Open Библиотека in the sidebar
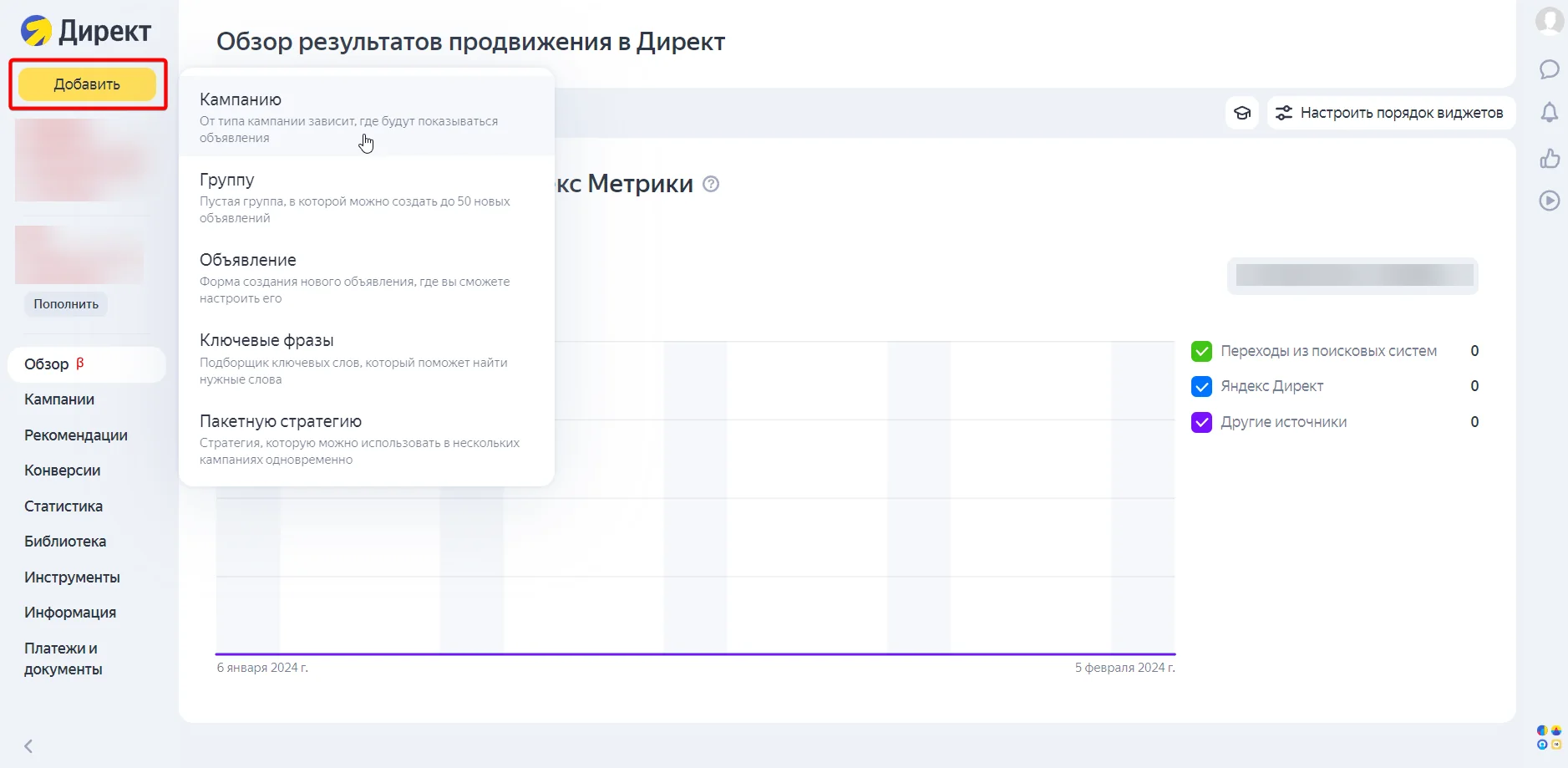This screenshot has width=1568, height=768. [65, 542]
